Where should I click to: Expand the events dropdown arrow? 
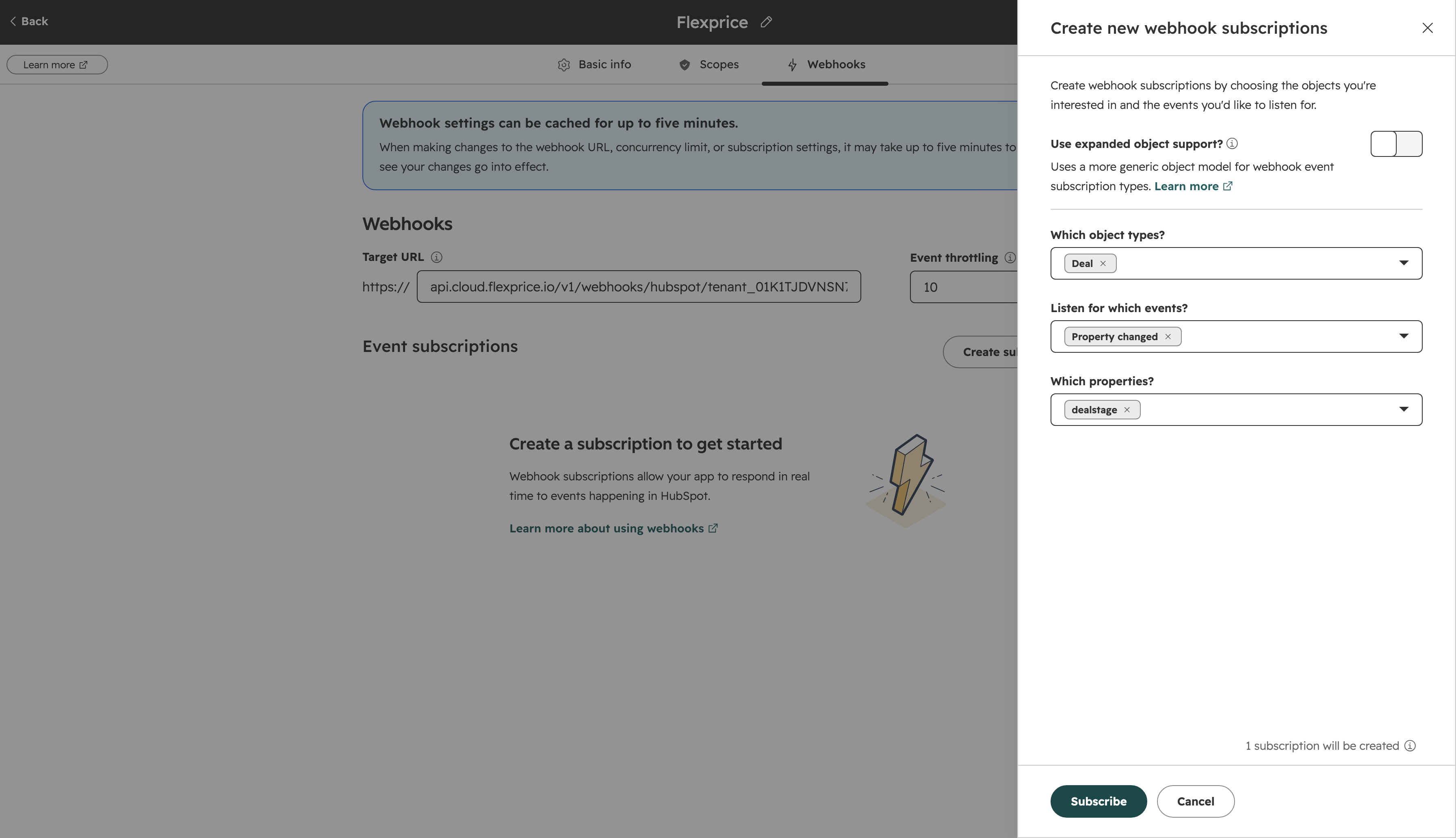coord(1404,336)
